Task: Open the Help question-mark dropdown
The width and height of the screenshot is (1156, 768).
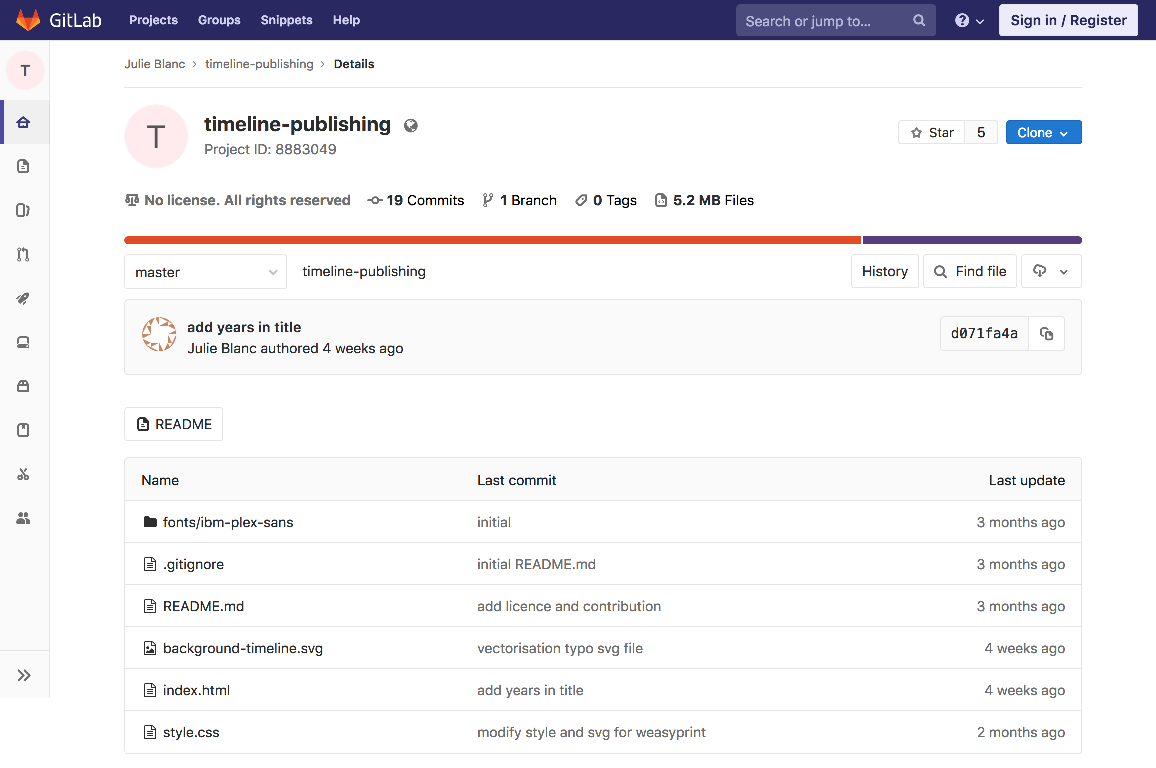Action: [x=969, y=21]
